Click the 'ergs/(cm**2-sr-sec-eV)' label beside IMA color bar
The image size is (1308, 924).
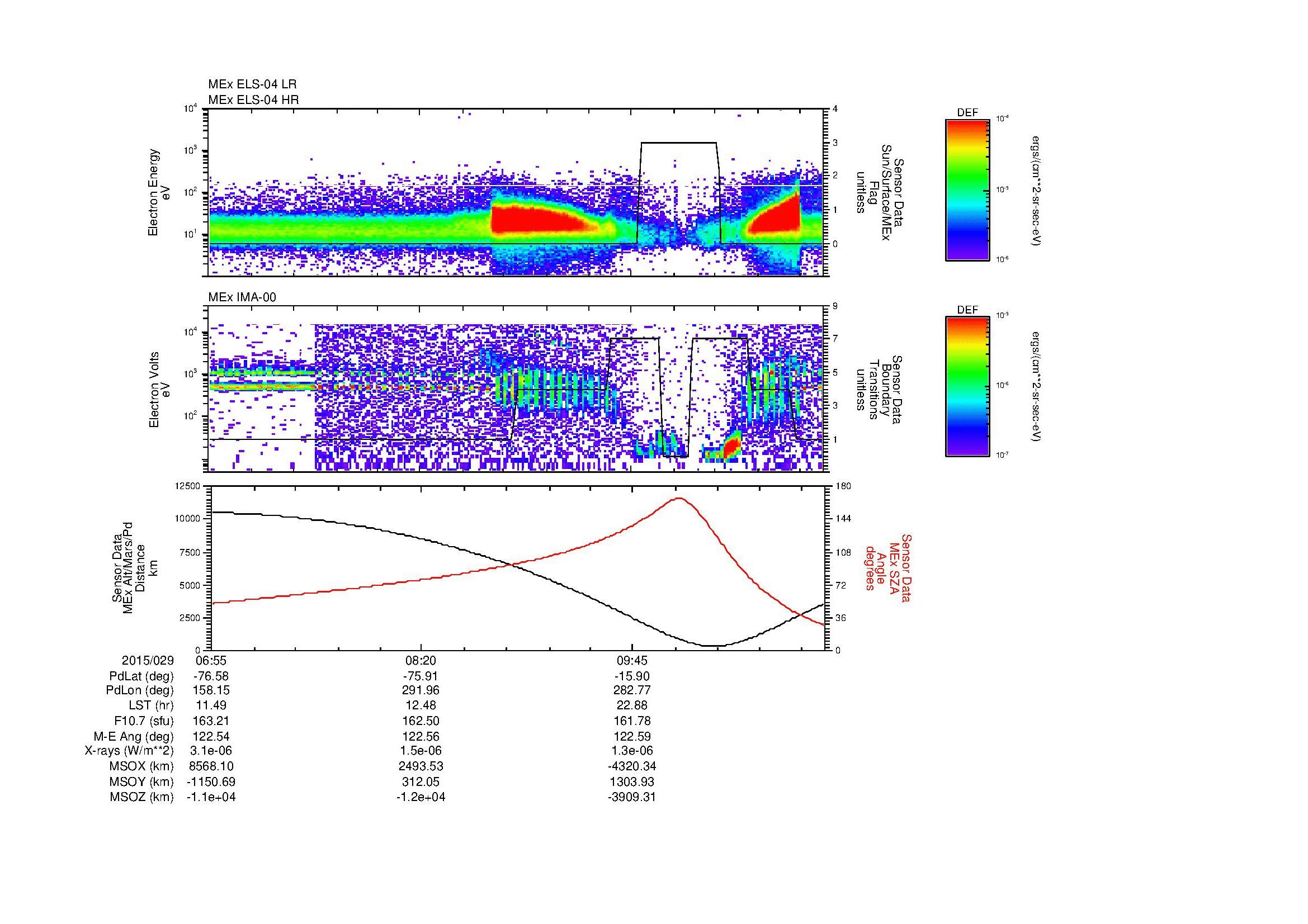click(1037, 387)
